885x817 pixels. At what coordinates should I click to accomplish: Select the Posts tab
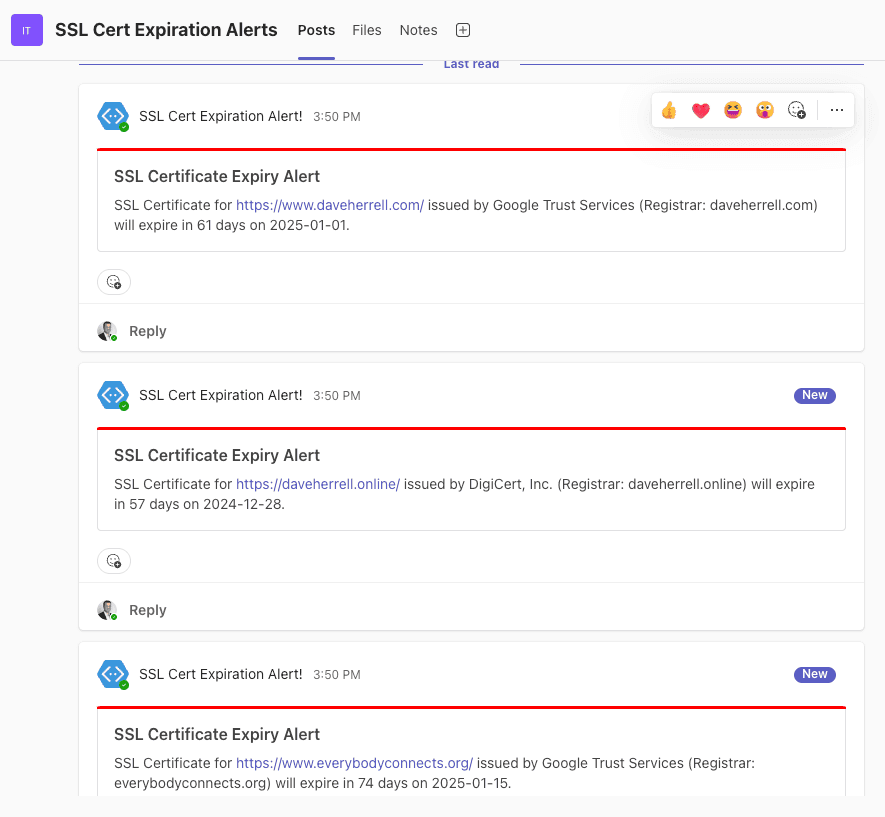(x=317, y=30)
